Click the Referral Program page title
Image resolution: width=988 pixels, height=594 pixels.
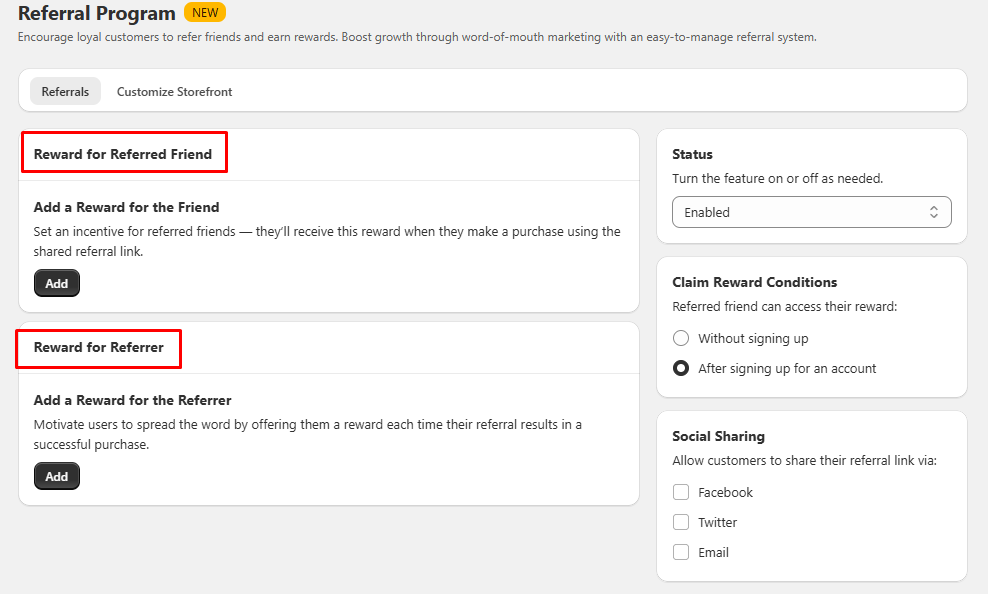coord(96,13)
